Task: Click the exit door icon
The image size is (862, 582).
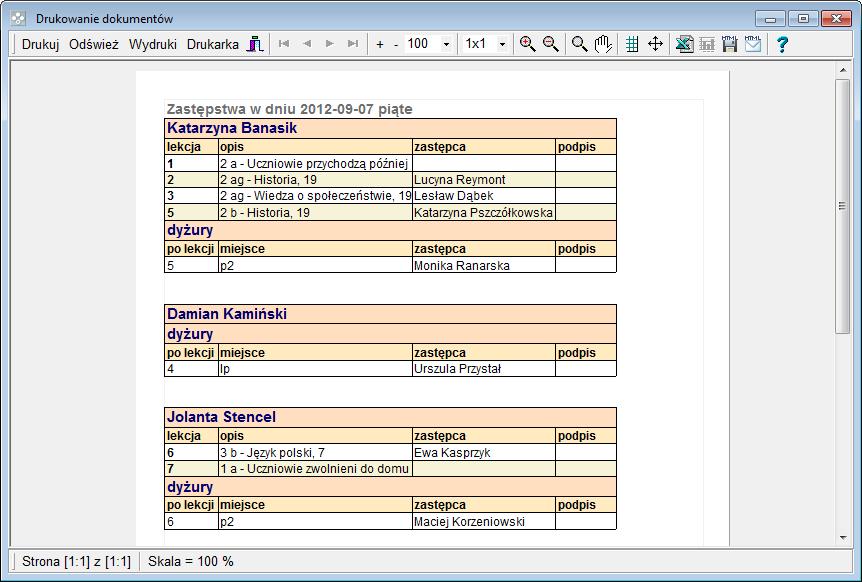Action: pyautogui.click(x=255, y=44)
